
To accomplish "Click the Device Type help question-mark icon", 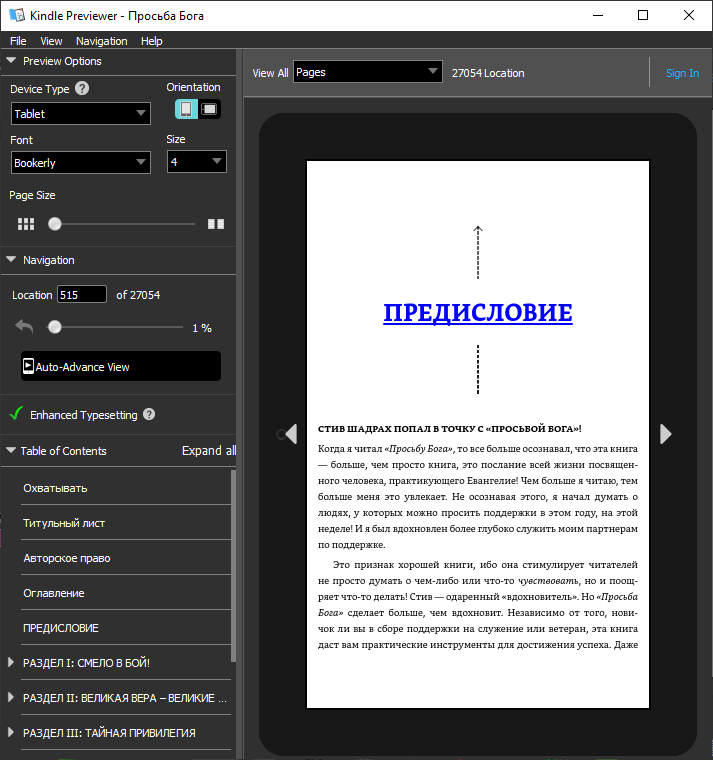I will 82,88.
